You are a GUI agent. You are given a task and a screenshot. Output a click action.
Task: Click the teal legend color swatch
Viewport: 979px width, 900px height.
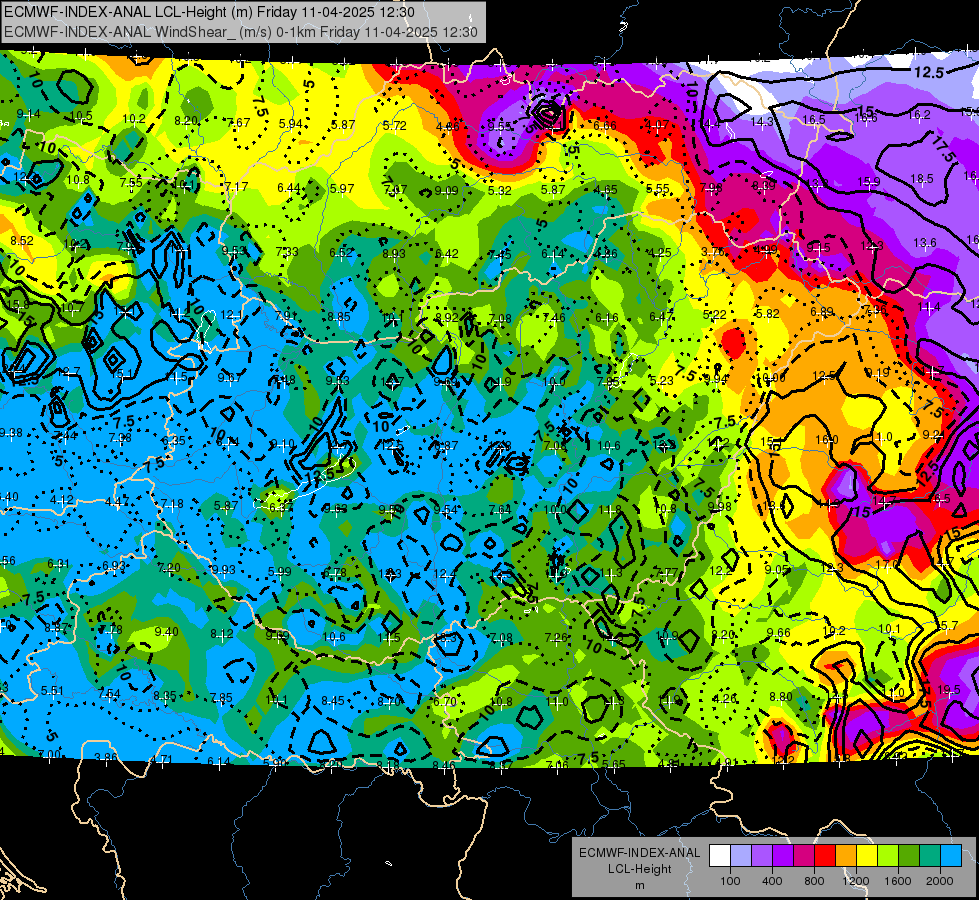(930, 856)
